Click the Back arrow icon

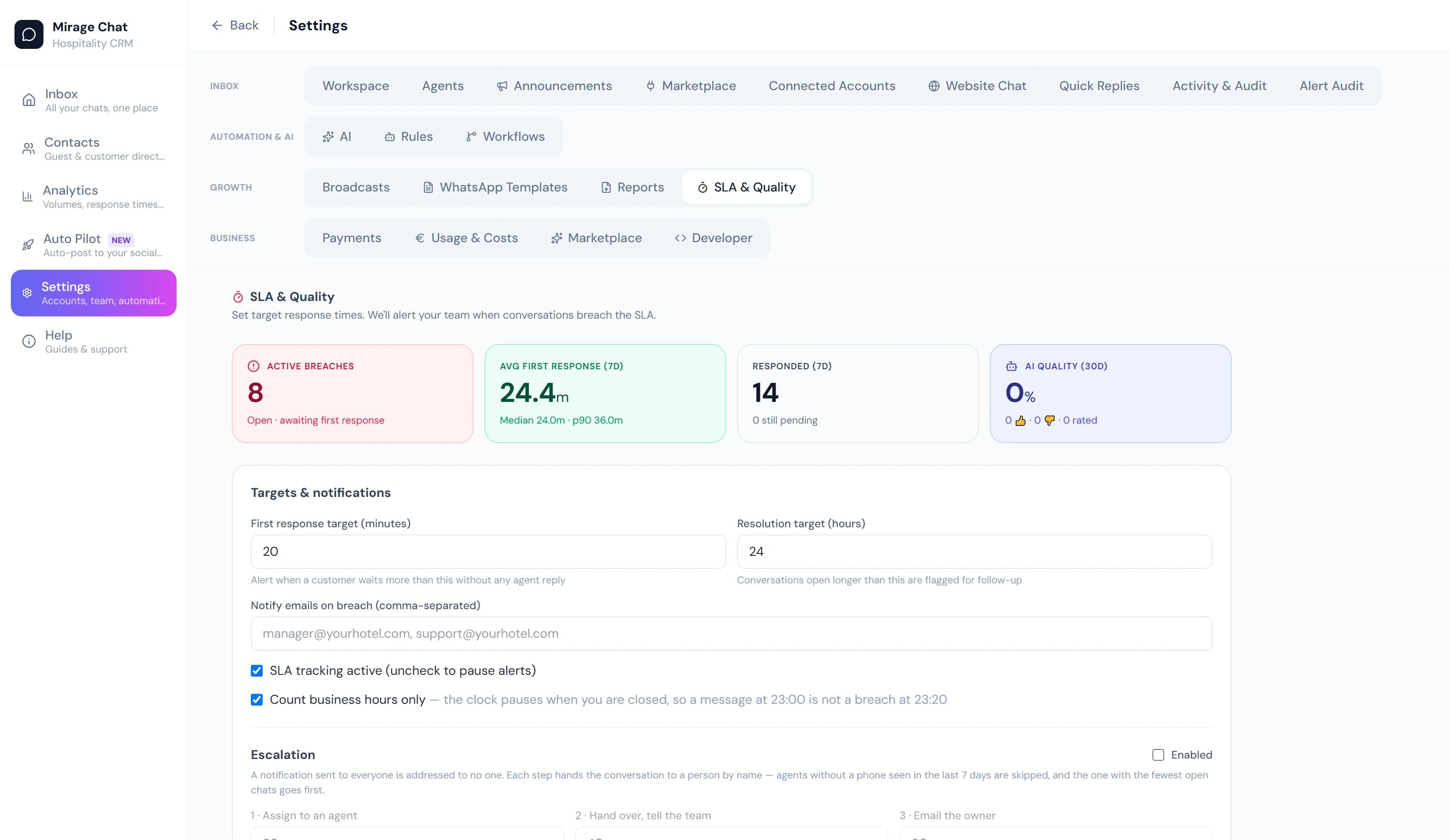(217, 25)
